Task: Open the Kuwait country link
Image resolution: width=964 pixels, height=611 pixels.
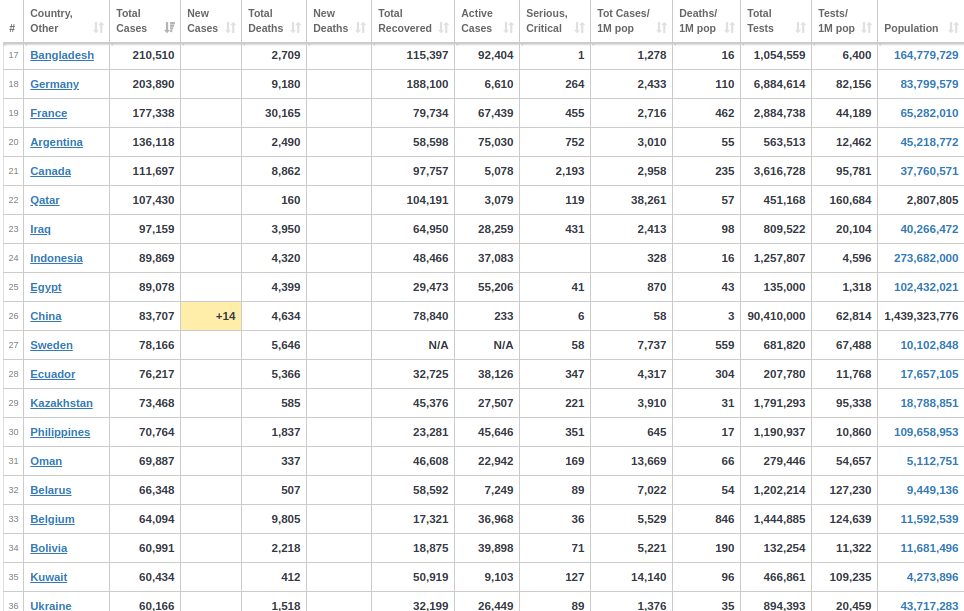Action: click(49, 577)
